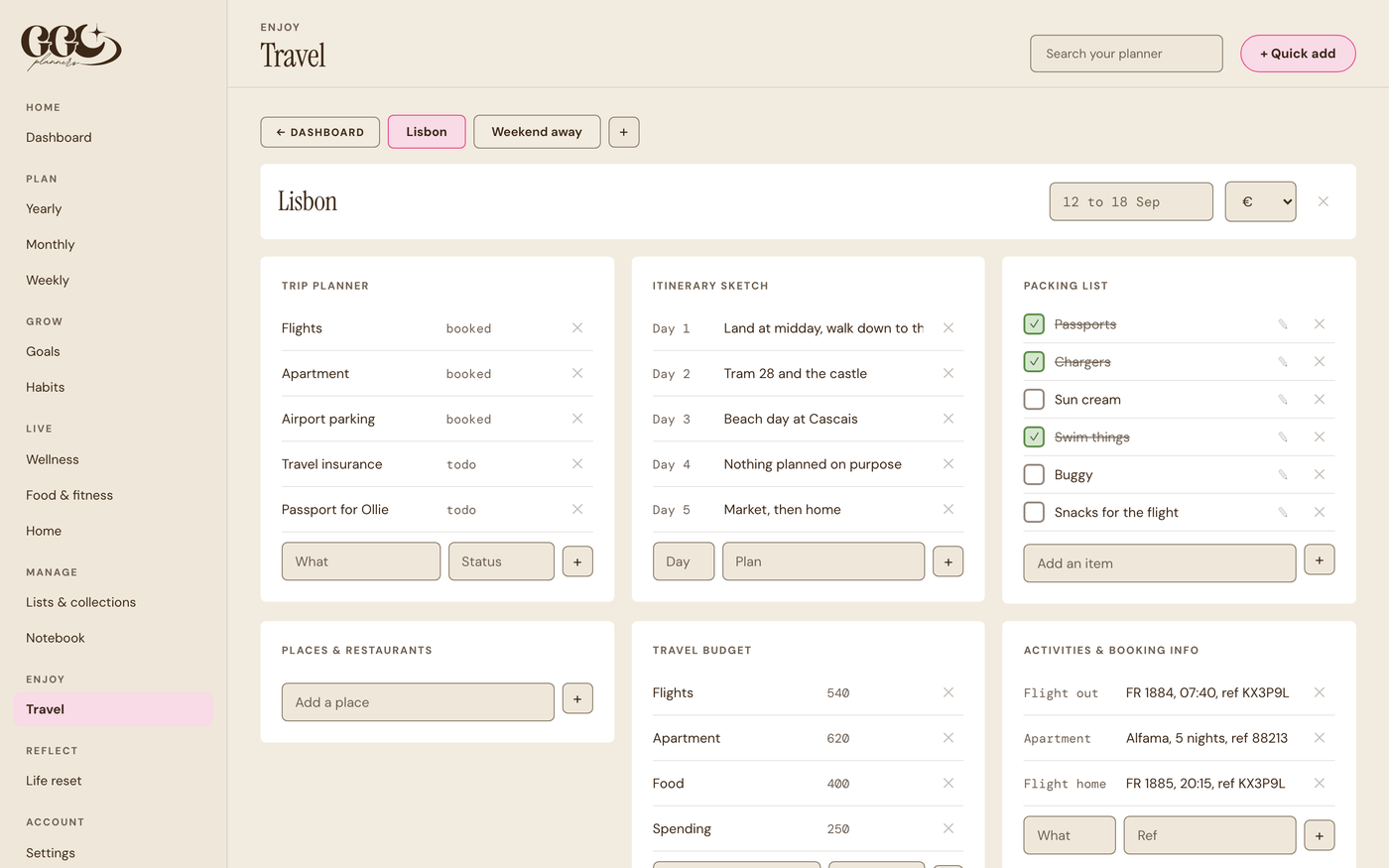
Task: Uncheck the Passports checkbox
Action: tap(1034, 324)
